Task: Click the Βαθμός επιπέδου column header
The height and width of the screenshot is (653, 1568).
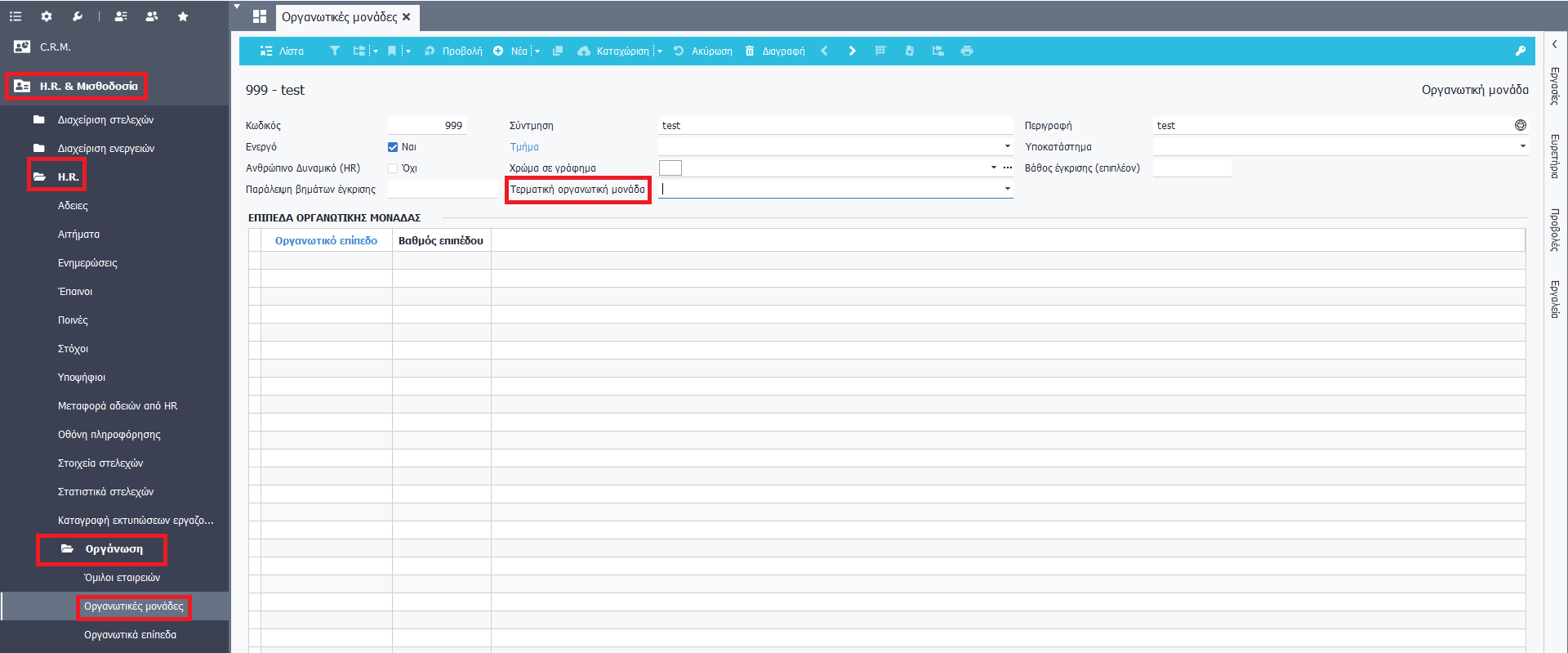Action: [441, 240]
